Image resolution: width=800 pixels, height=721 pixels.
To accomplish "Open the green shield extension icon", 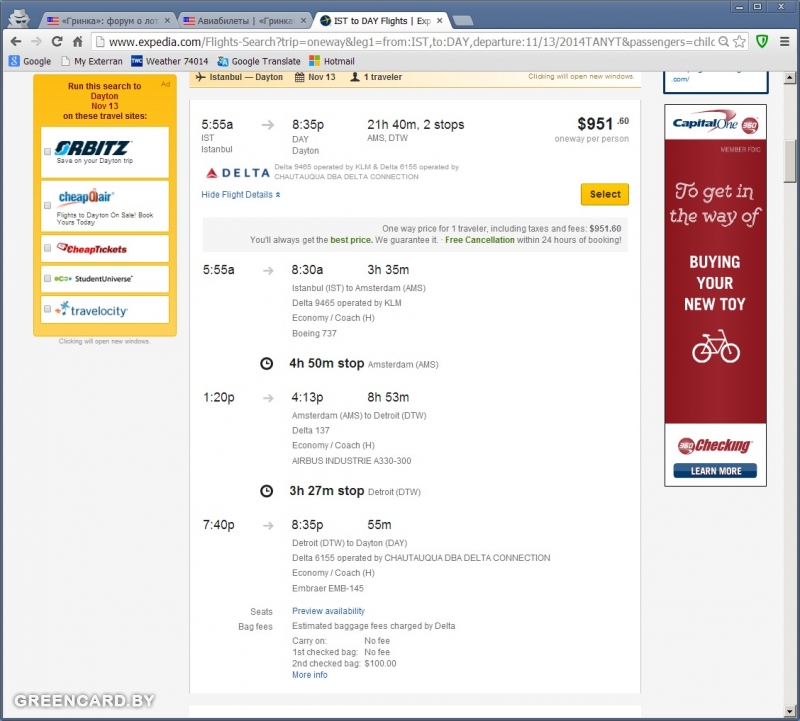I will 762,41.
